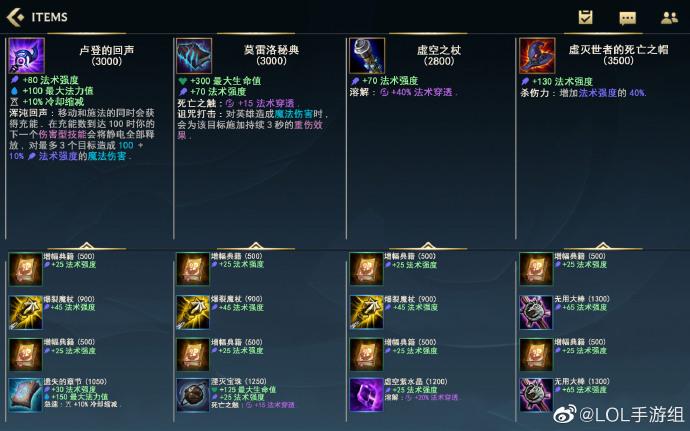Collapse the 卢登的回声 panel arrow
The height and width of the screenshot is (431, 690).
pyautogui.click(x=86, y=245)
